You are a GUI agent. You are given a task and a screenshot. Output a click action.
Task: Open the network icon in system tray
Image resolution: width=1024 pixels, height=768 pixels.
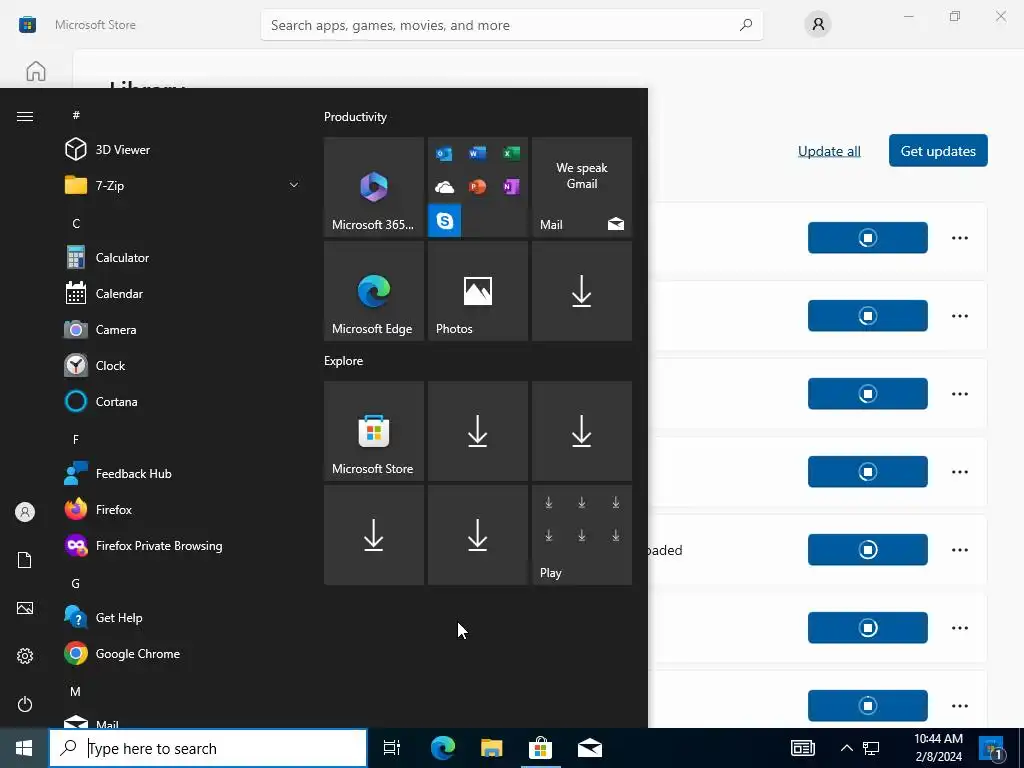tap(871, 748)
